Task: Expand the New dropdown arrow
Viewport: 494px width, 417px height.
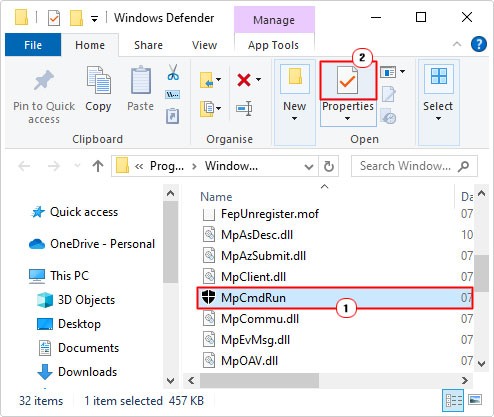Action: click(x=295, y=118)
